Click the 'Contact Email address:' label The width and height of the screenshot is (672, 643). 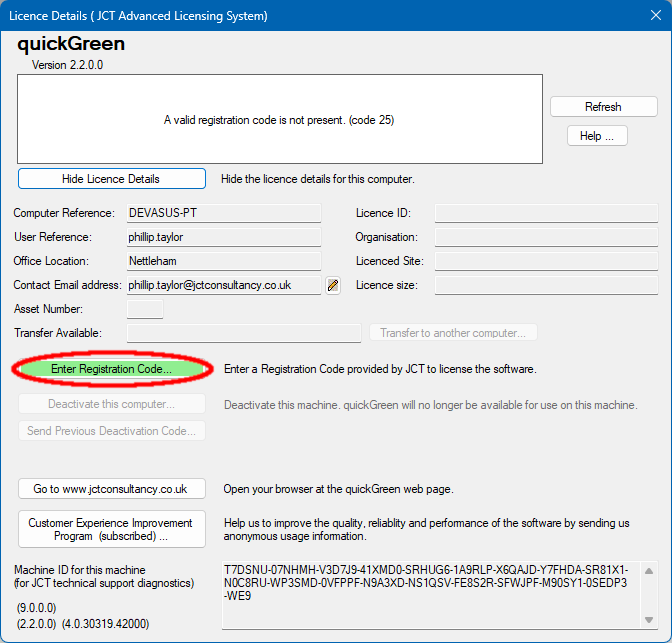pos(67,285)
